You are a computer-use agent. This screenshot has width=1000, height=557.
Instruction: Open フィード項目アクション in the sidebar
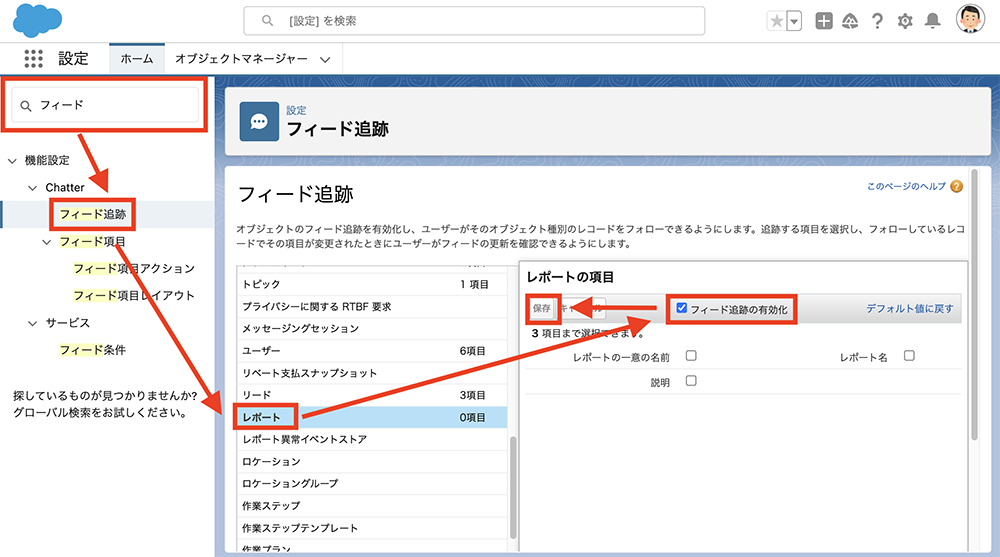[x=134, y=269]
